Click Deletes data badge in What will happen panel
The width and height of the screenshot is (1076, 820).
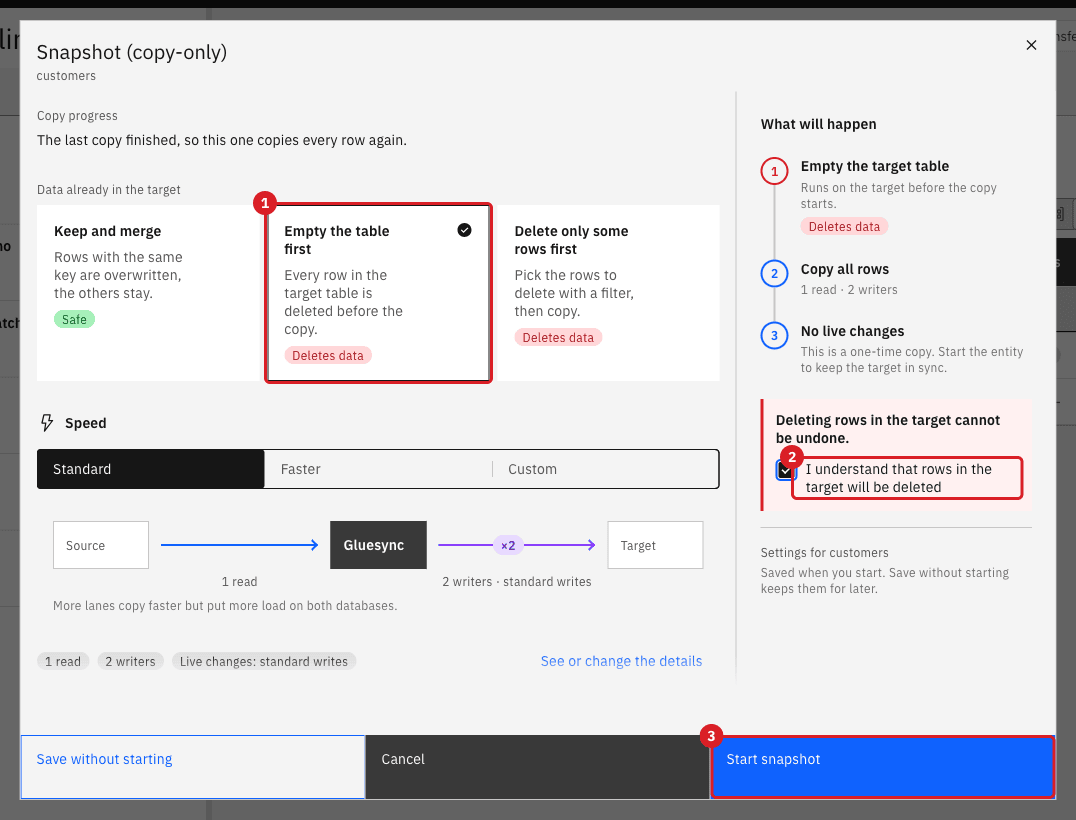(x=844, y=226)
